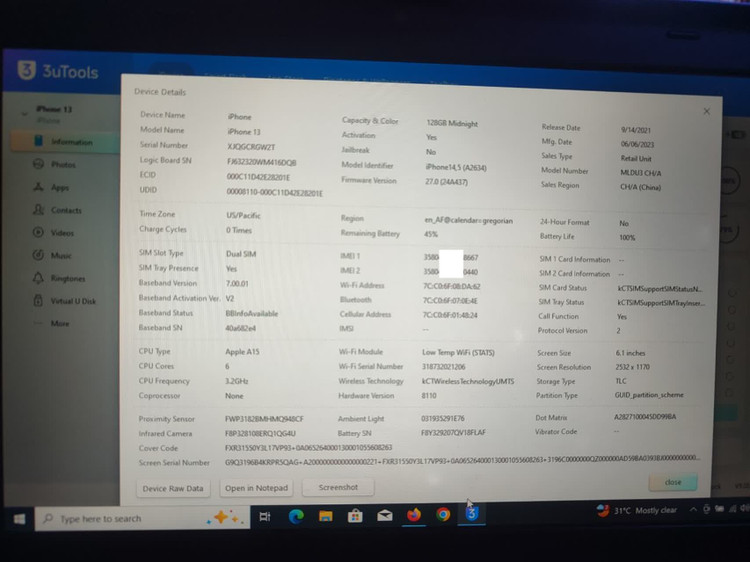Open Windows Start menu
Viewport: 750px width, 562px height.
(20, 518)
